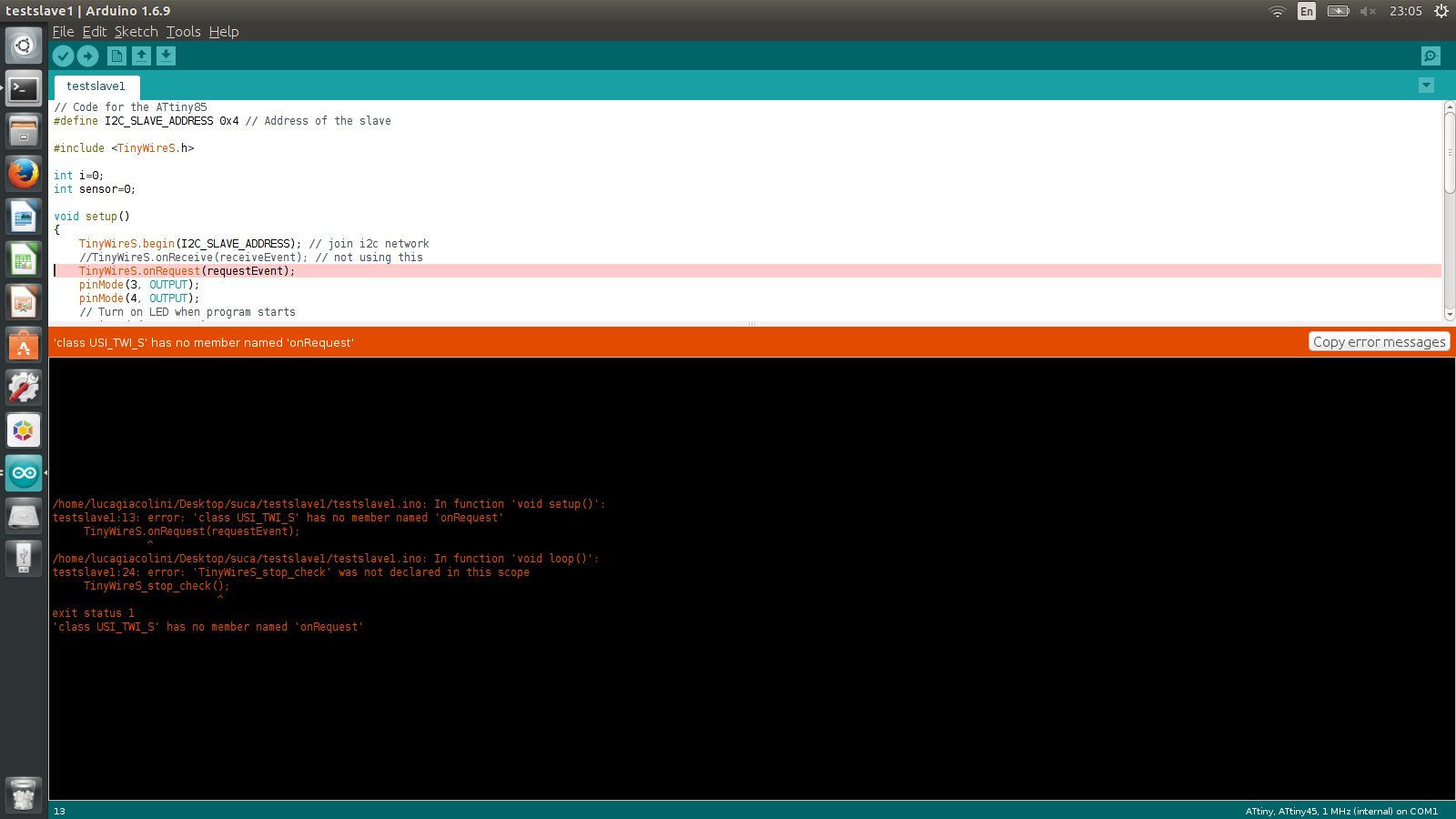This screenshot has width=1456, height=819.
Task: Open the Serial Monitor magnifier icon
Action: tap(1431, 56)
